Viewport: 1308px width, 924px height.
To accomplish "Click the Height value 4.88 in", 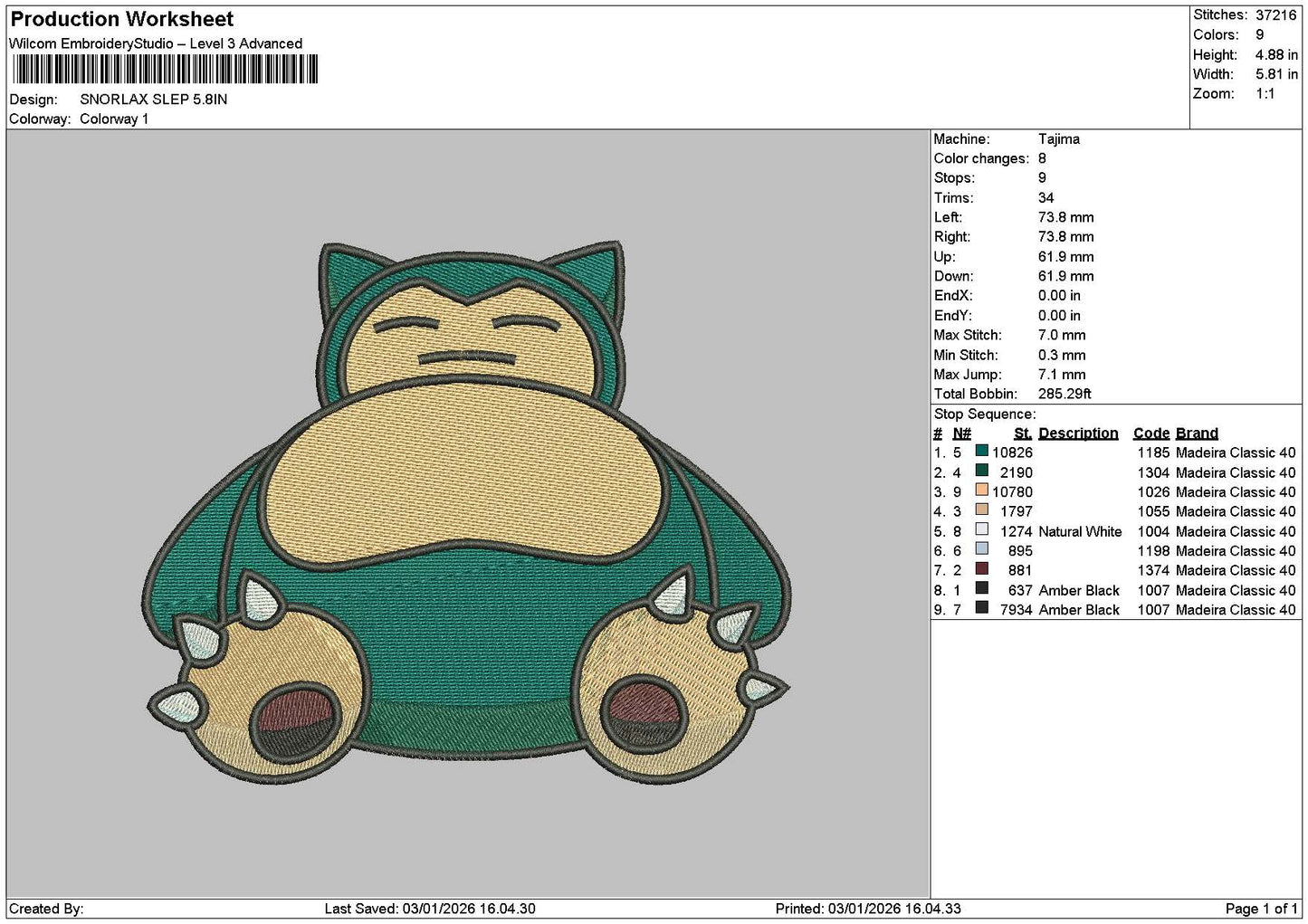I will pos(1276,55).
